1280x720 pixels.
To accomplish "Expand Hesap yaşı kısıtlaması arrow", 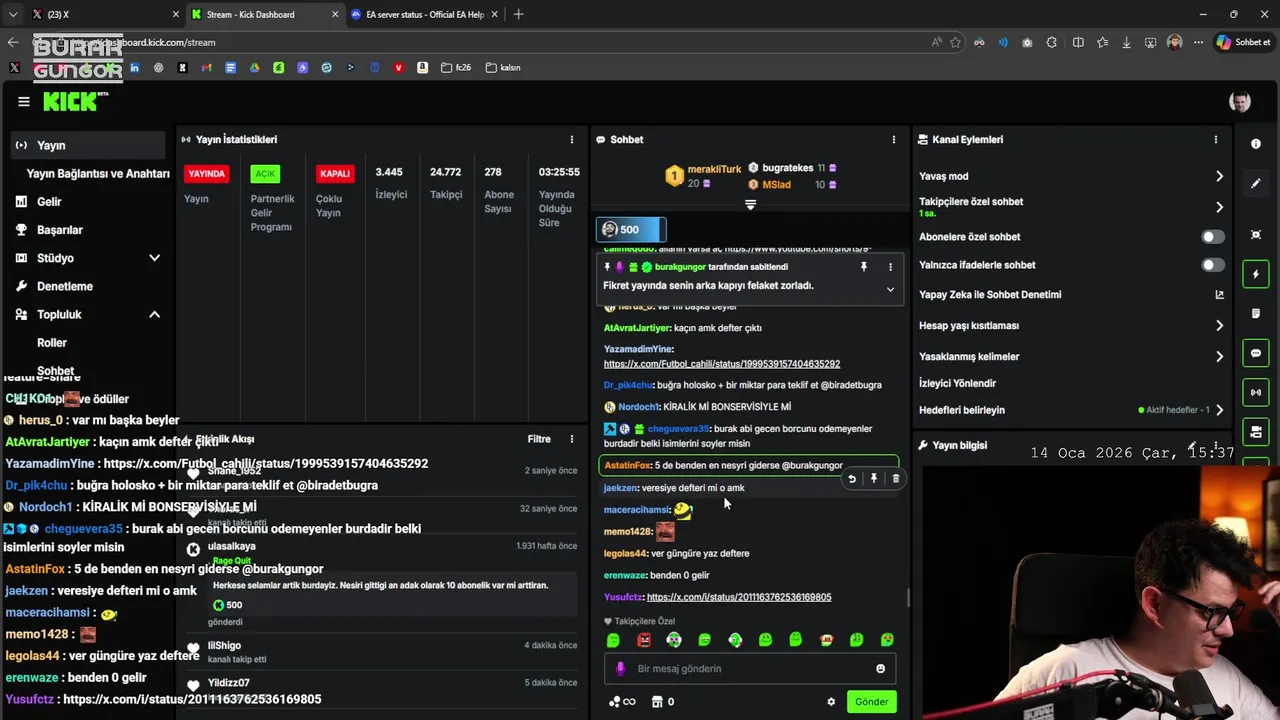I will pos(1219,326).
